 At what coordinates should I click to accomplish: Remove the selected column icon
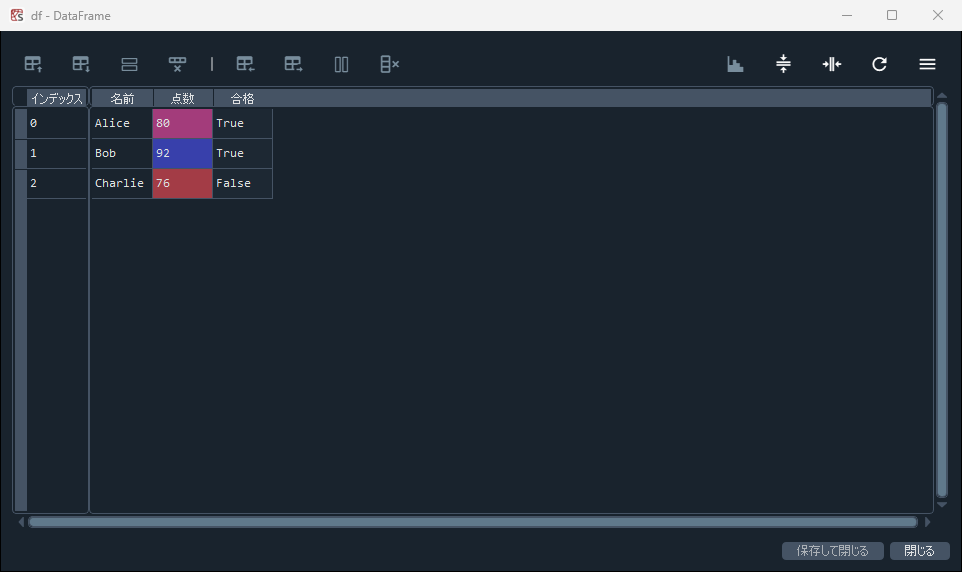pyautogui.click(x=390, y=64)
